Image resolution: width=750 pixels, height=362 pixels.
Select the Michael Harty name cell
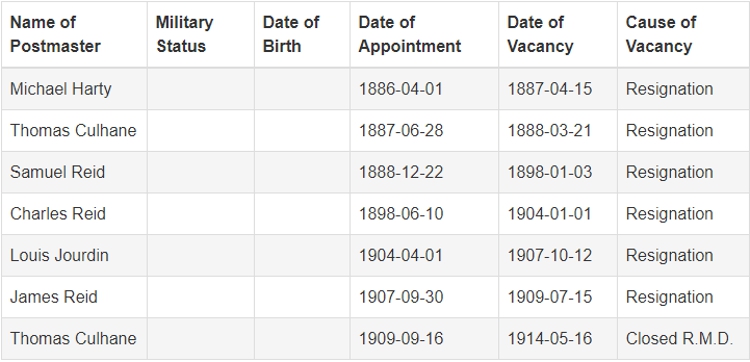tap(74, 89)
